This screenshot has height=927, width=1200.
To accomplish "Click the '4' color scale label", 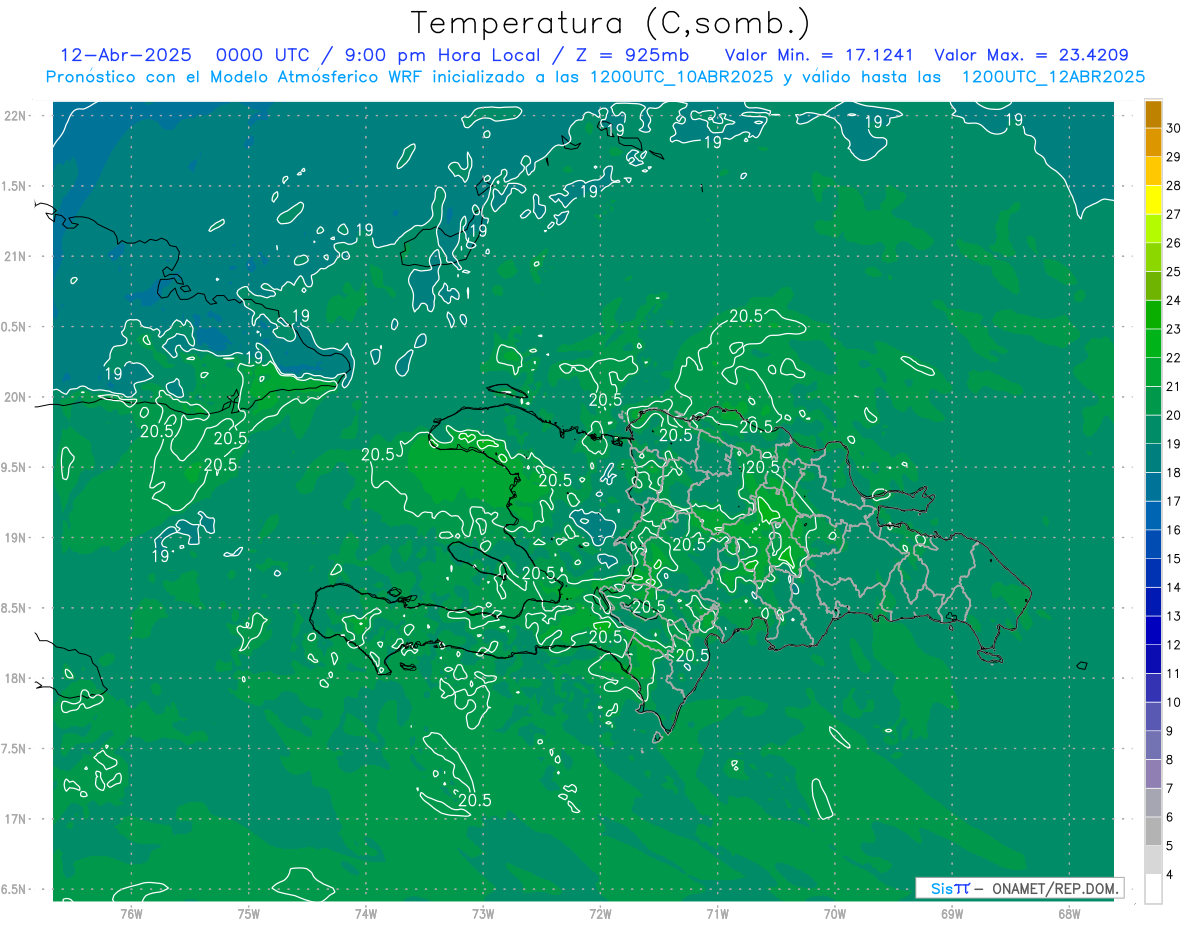I will pyautogui.click(x=1171, y=876).
